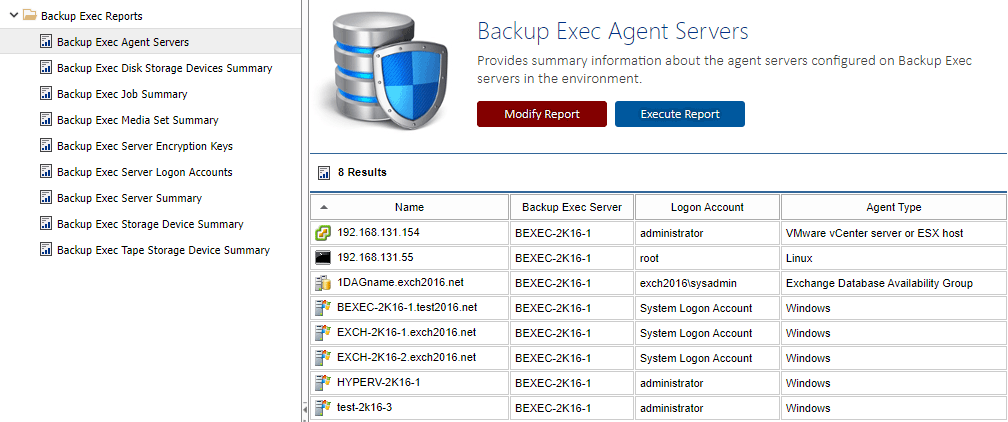Screen dimensions: 1008x422
Task: Click the Linux agent type cell
Action: 894,259
